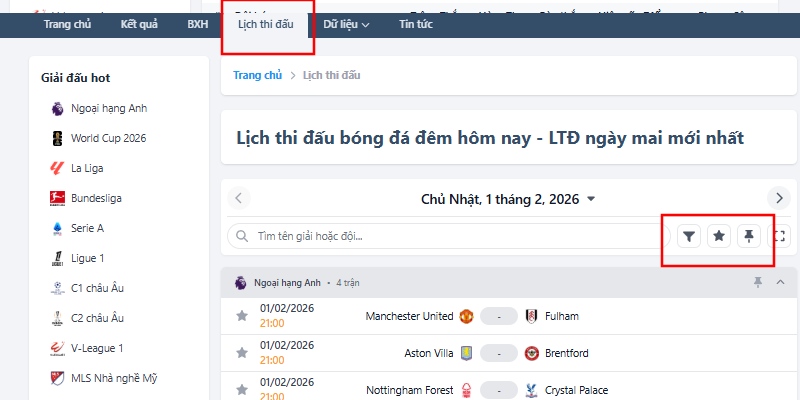The height and width of the screenshot is (400, 800).
Task: Click the Crystal Palace crest
Action: 531,390
